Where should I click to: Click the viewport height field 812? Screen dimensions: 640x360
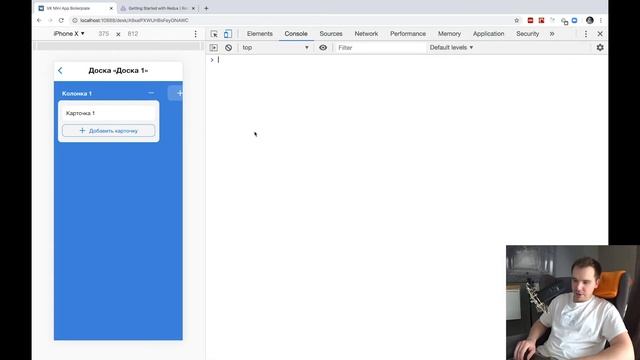pos(133,34)
